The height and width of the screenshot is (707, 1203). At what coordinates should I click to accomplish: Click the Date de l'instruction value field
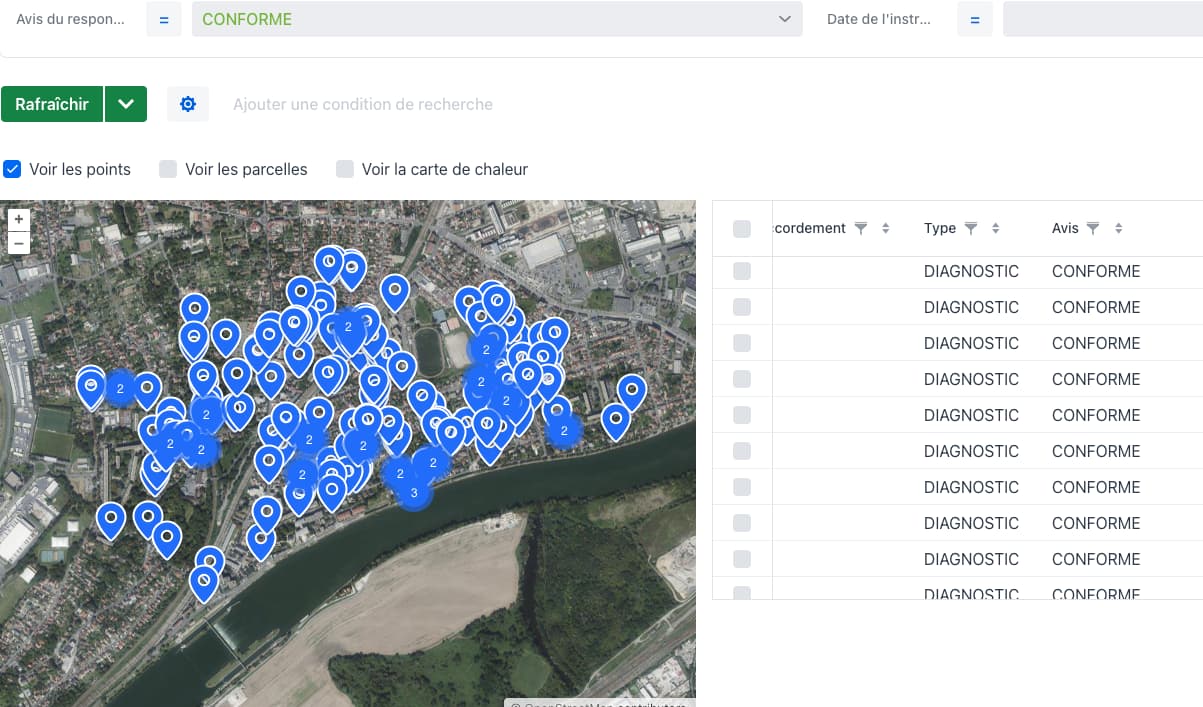pos(1102,19)
